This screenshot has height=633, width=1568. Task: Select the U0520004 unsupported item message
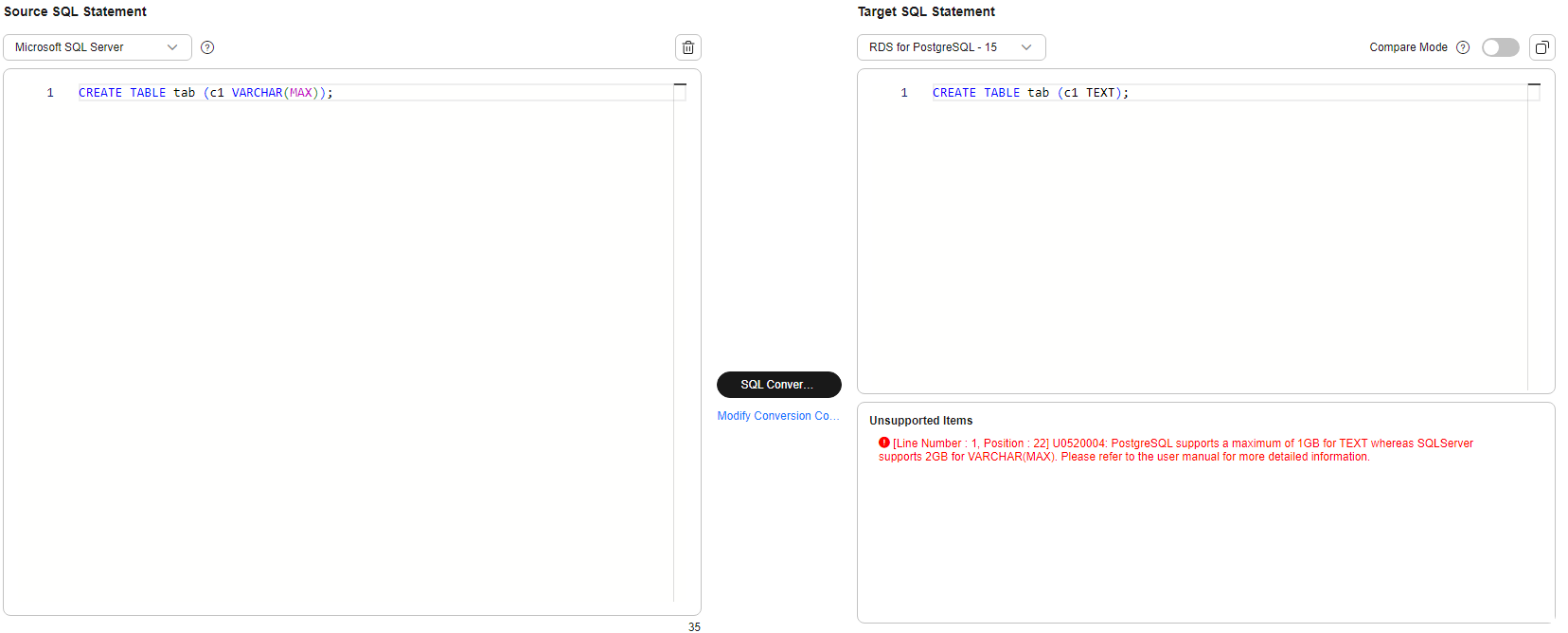(x=1176, y=450)
